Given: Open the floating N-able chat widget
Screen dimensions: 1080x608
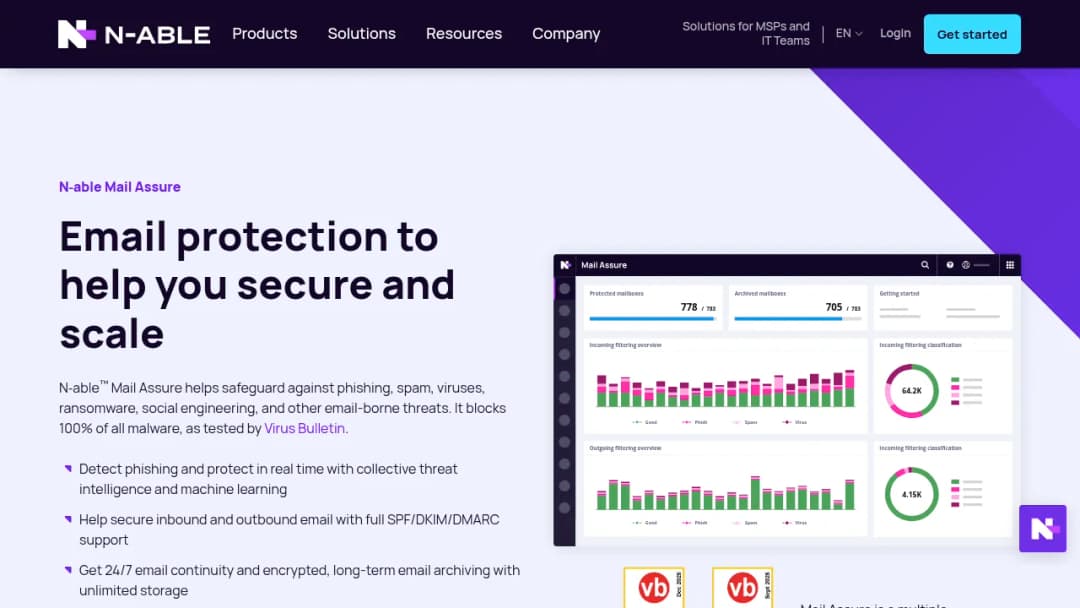Looking at the screenshot, I should click(x=1043, y=529).
